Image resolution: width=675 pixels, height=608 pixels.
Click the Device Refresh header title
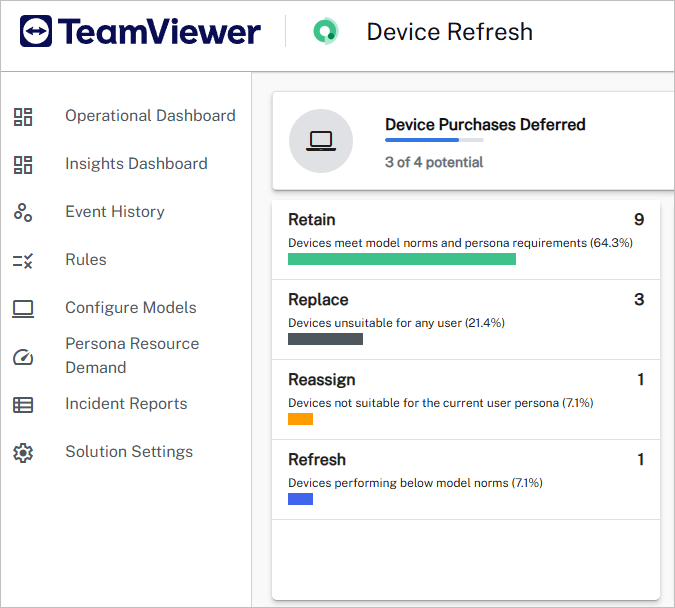(x=449, y=32)
